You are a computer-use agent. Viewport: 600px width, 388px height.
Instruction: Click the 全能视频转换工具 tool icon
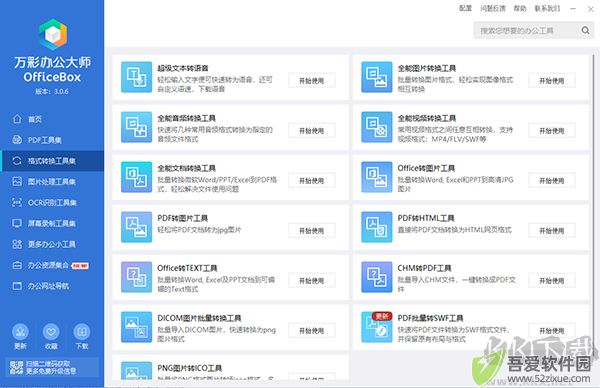377,127
